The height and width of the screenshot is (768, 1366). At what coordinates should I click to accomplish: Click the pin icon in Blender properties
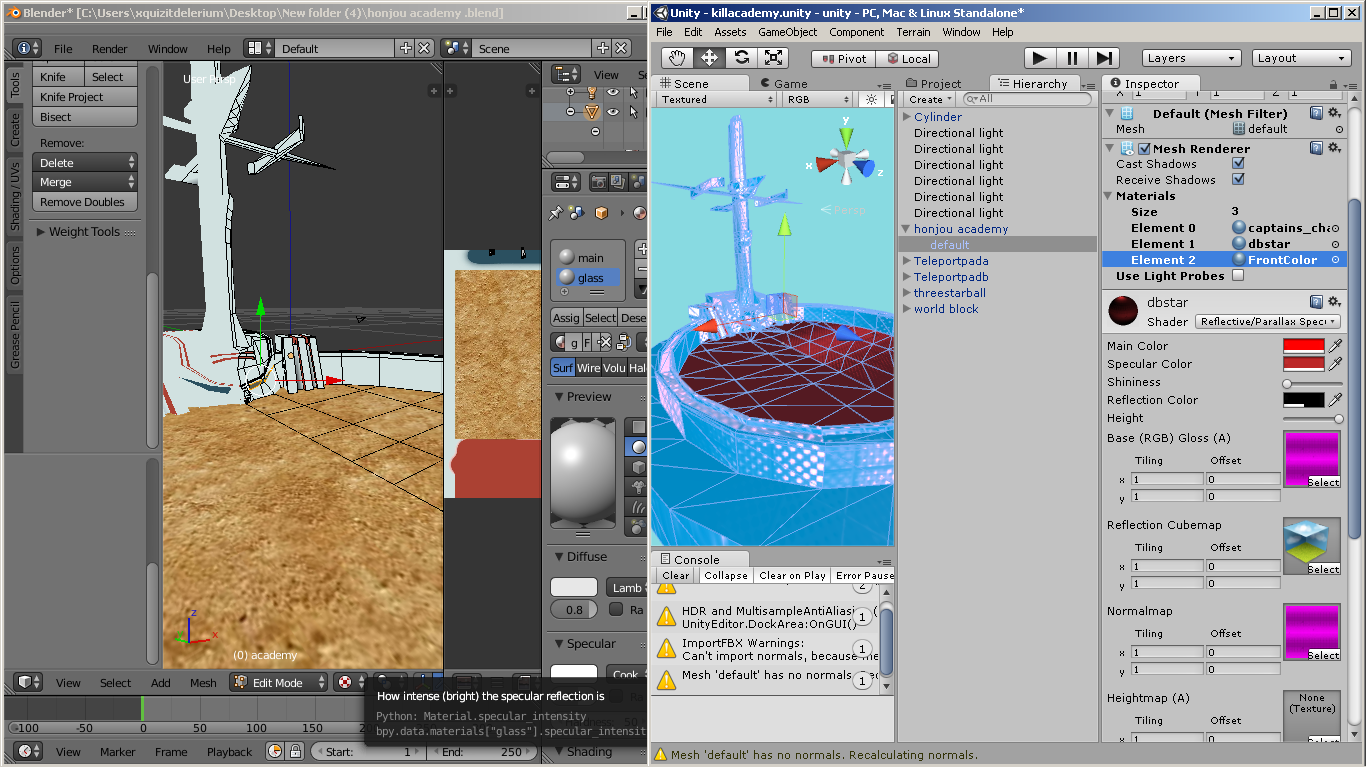click(x=556, y=212)
